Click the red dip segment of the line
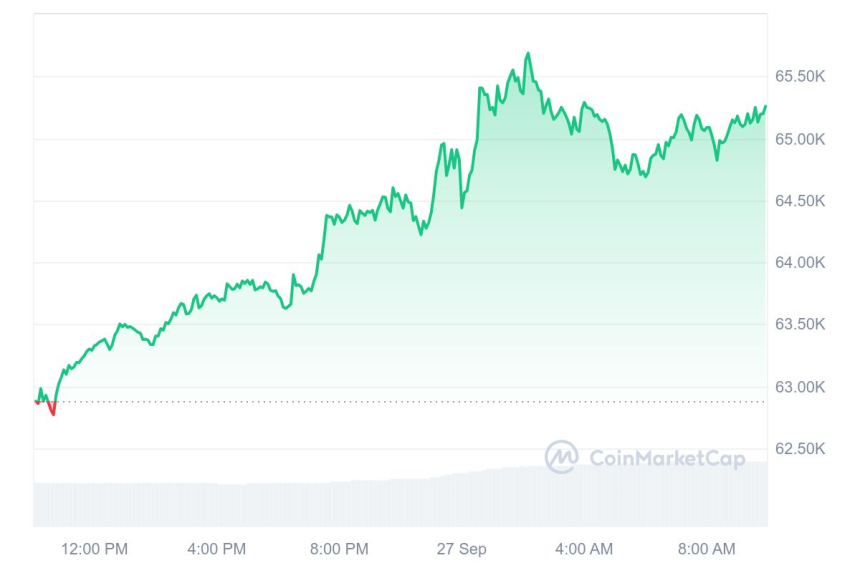 pos(52,411)
